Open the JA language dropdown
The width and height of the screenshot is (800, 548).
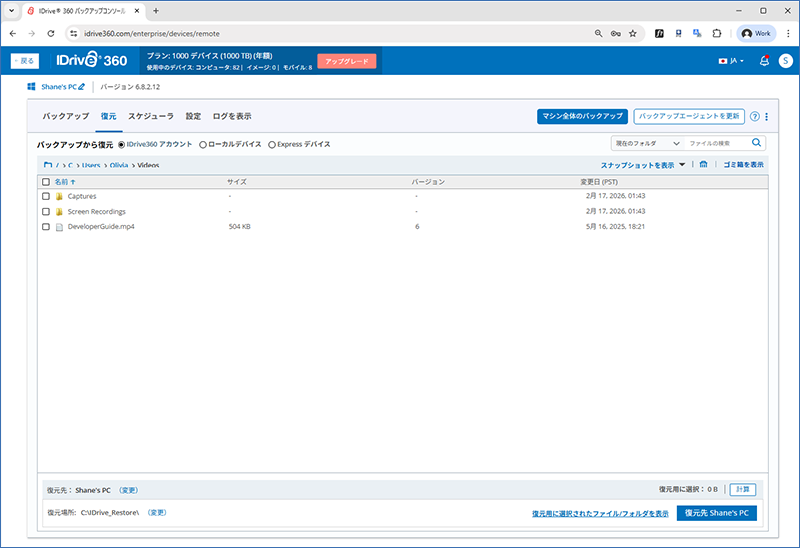click(731, 61)
